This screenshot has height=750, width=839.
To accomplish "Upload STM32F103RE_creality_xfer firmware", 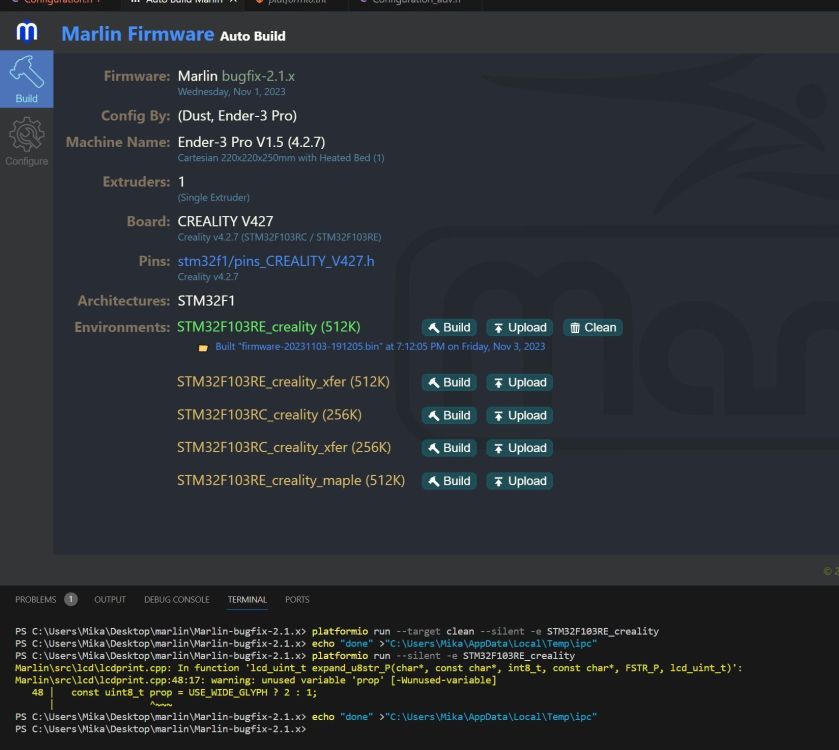I will [x=520, y=382].
